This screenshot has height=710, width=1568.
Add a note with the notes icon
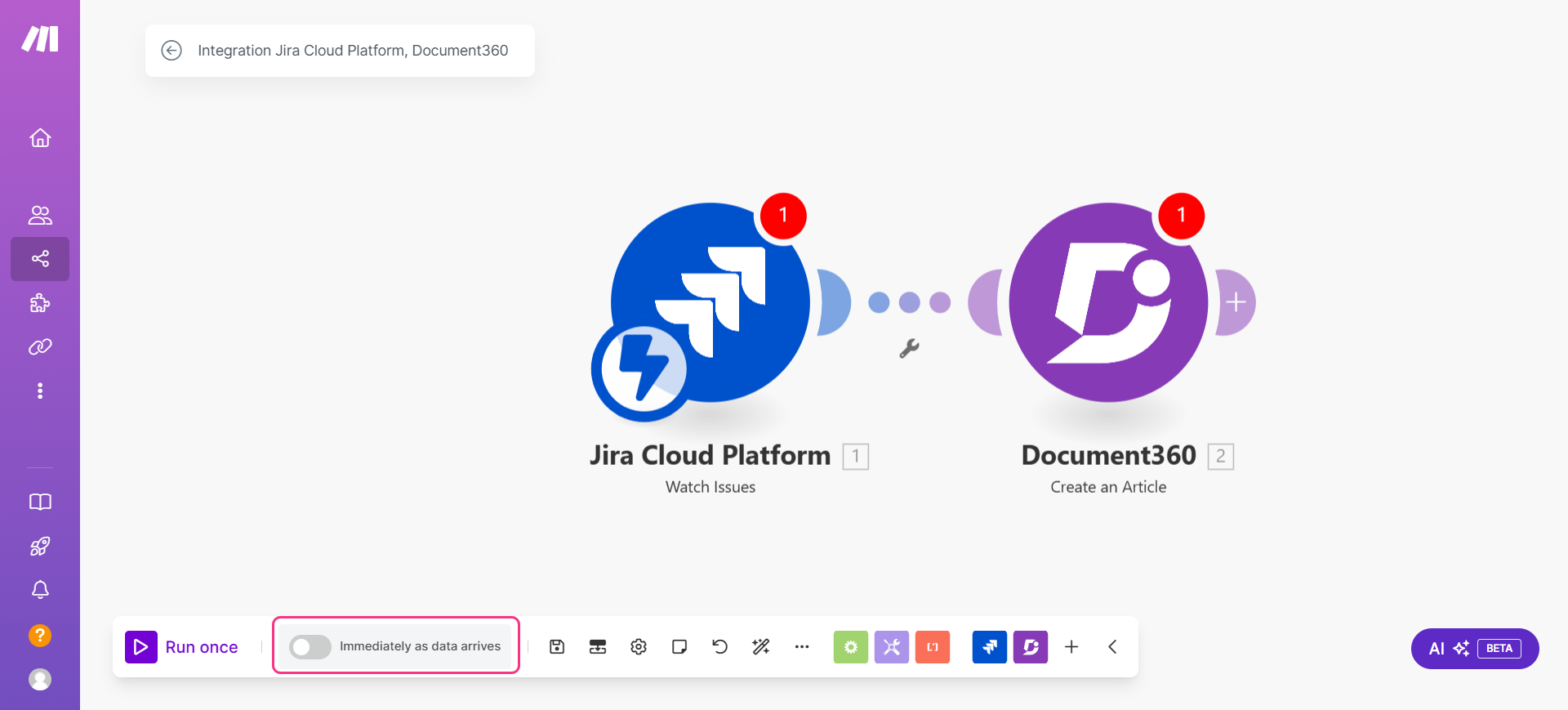[x=679, y=647]
